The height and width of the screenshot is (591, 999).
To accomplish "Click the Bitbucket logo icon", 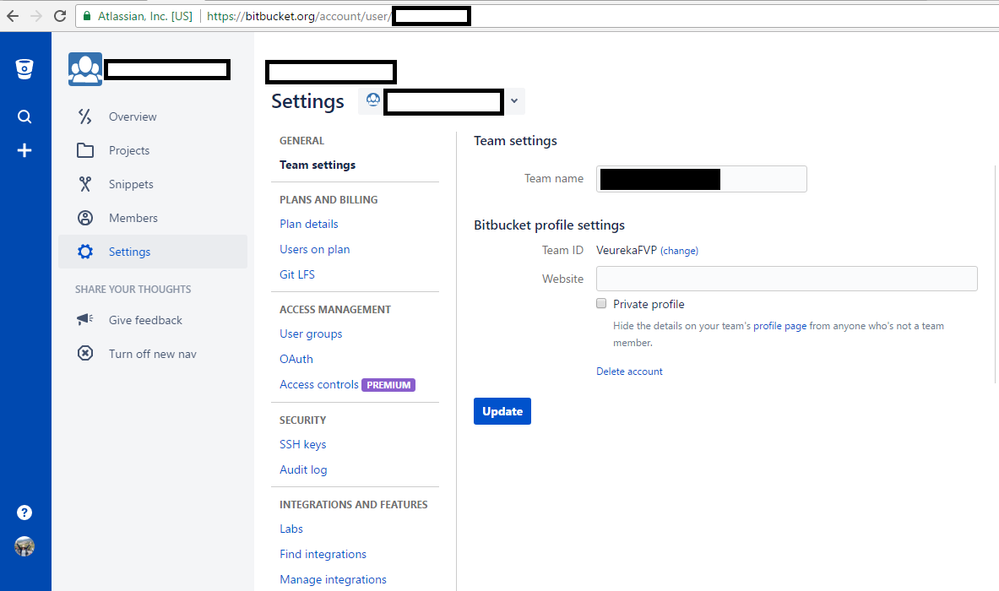I will [x=24, y=69].
